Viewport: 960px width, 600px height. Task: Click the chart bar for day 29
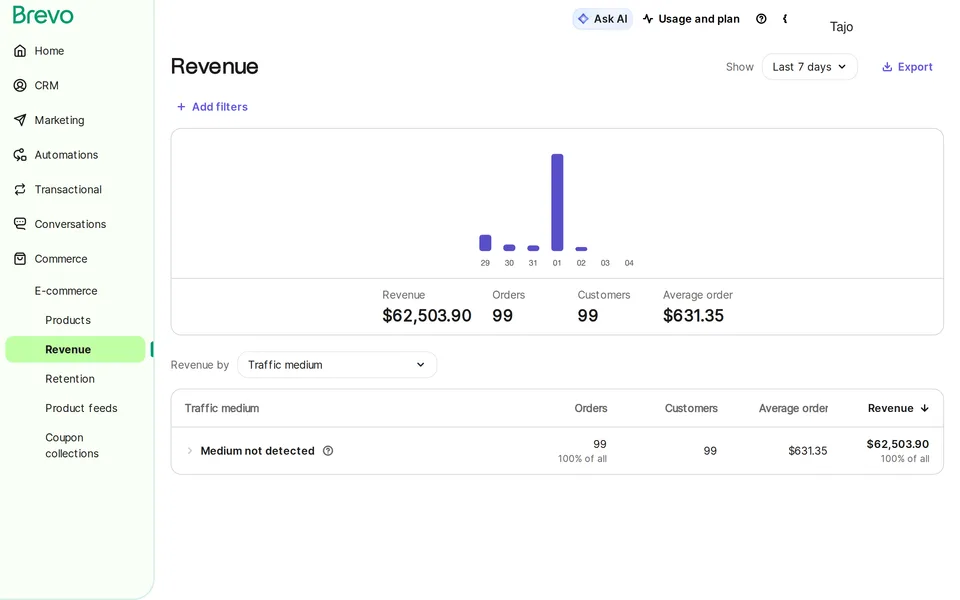coord(485,243)
